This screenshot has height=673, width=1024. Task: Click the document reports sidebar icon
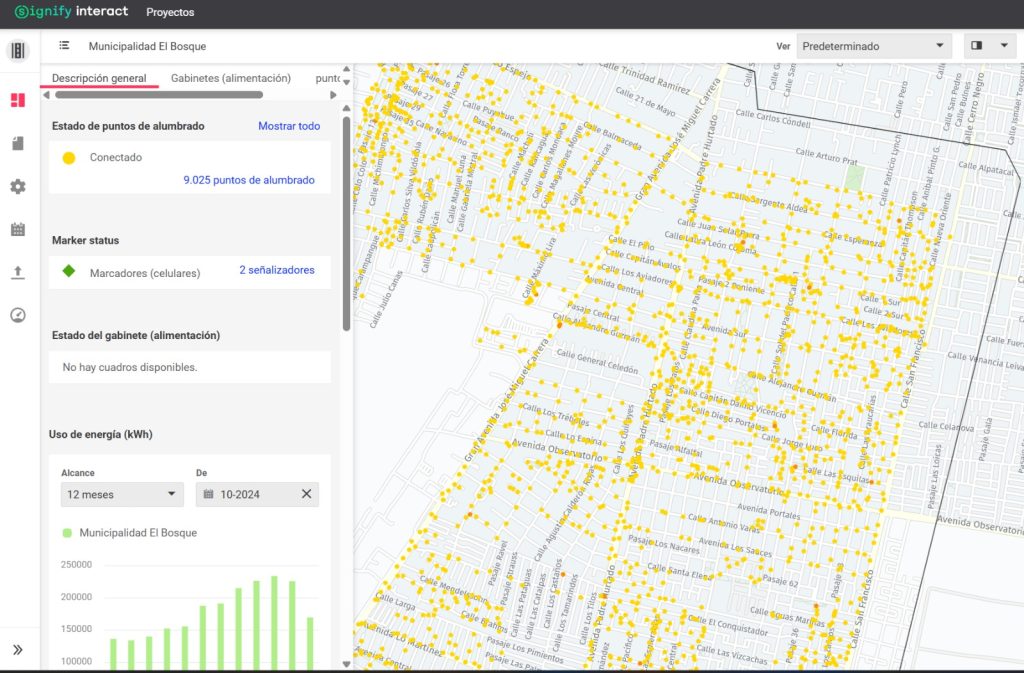[x=17, y=144]
